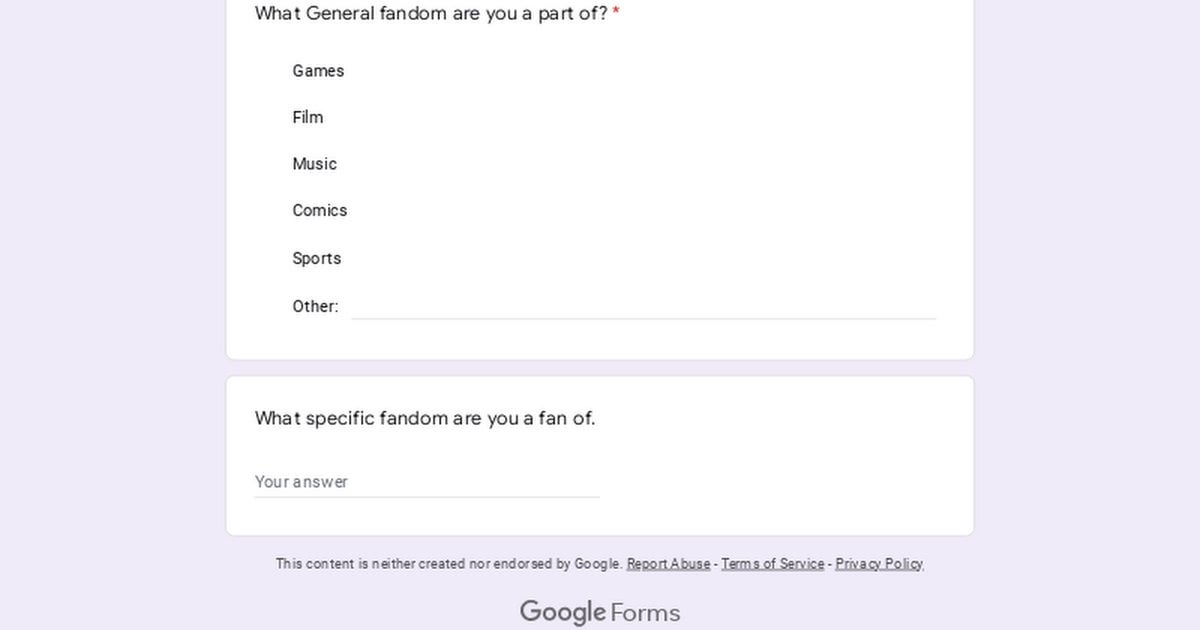Open the Privacy Policy page
The height and width of the screenshot is (630, 1200).
878,563
